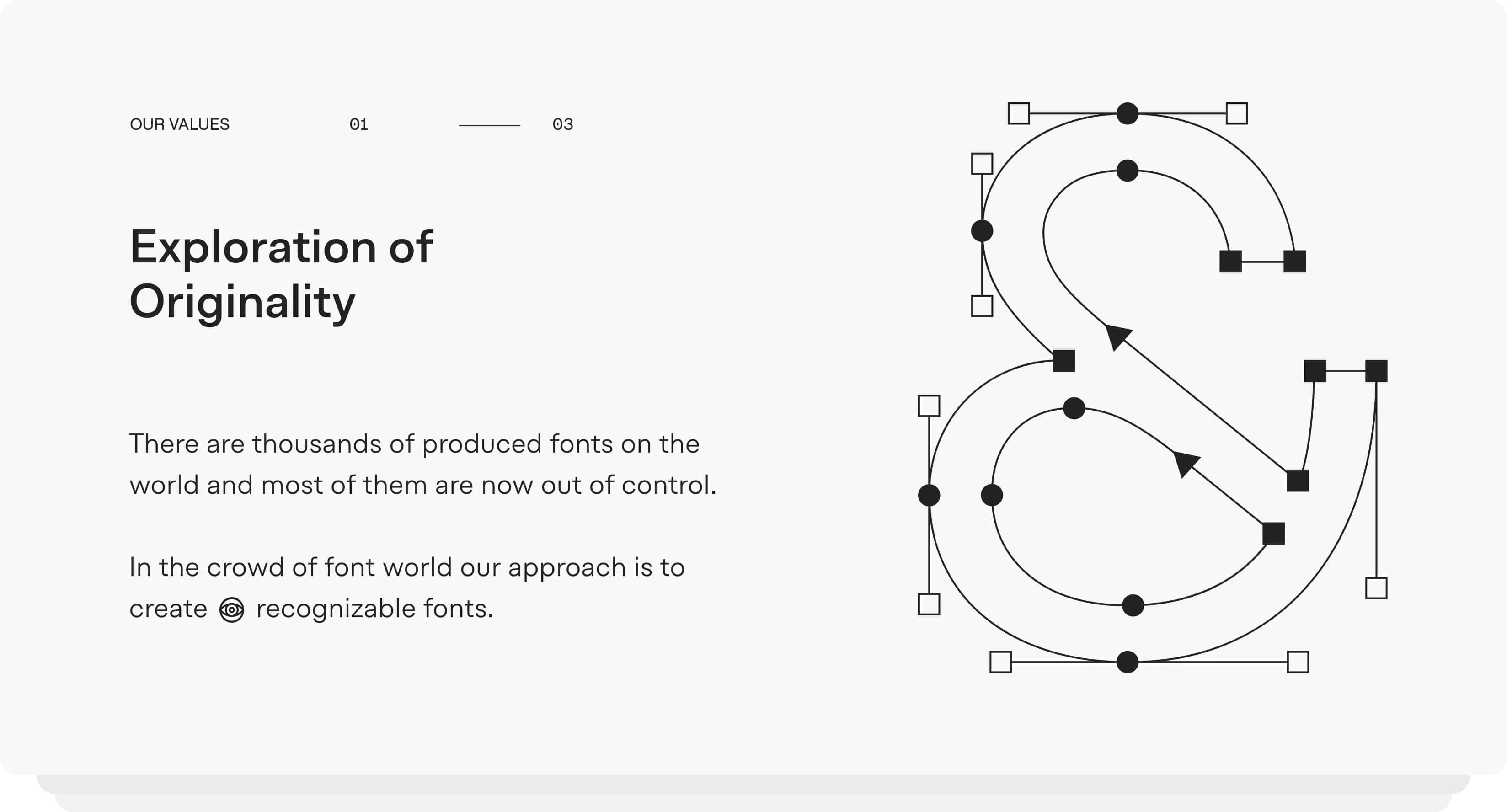
Task: Click the progress line between 01 and 03
Action: coord(489,125)
